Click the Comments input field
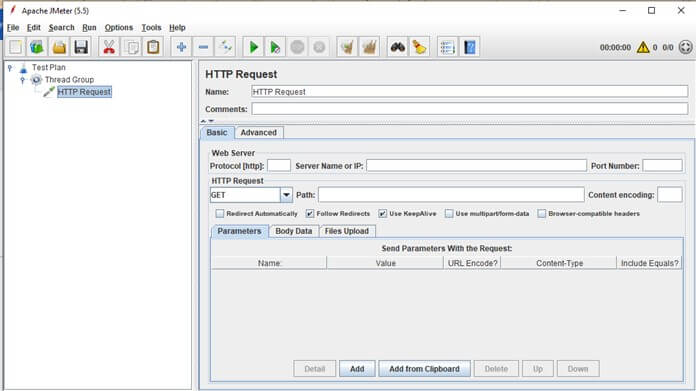Screen dimensions: 696x391 [470, 109]
